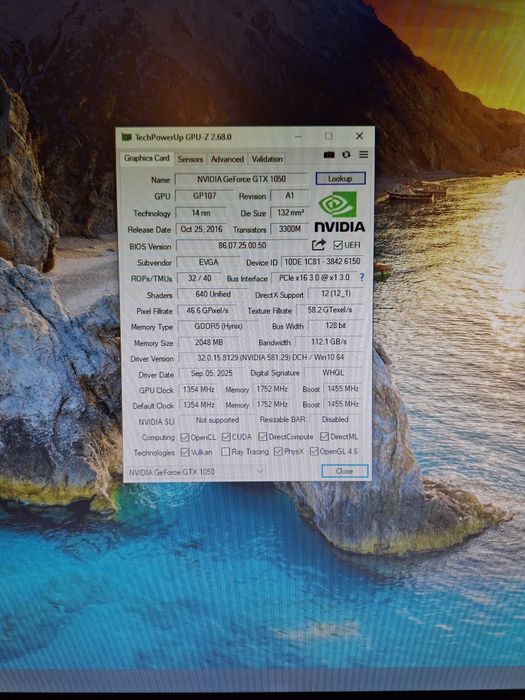Viewport: 525px width, 700px height.
Task: Click the NVIDIA logo image
Action: [340, 212]
